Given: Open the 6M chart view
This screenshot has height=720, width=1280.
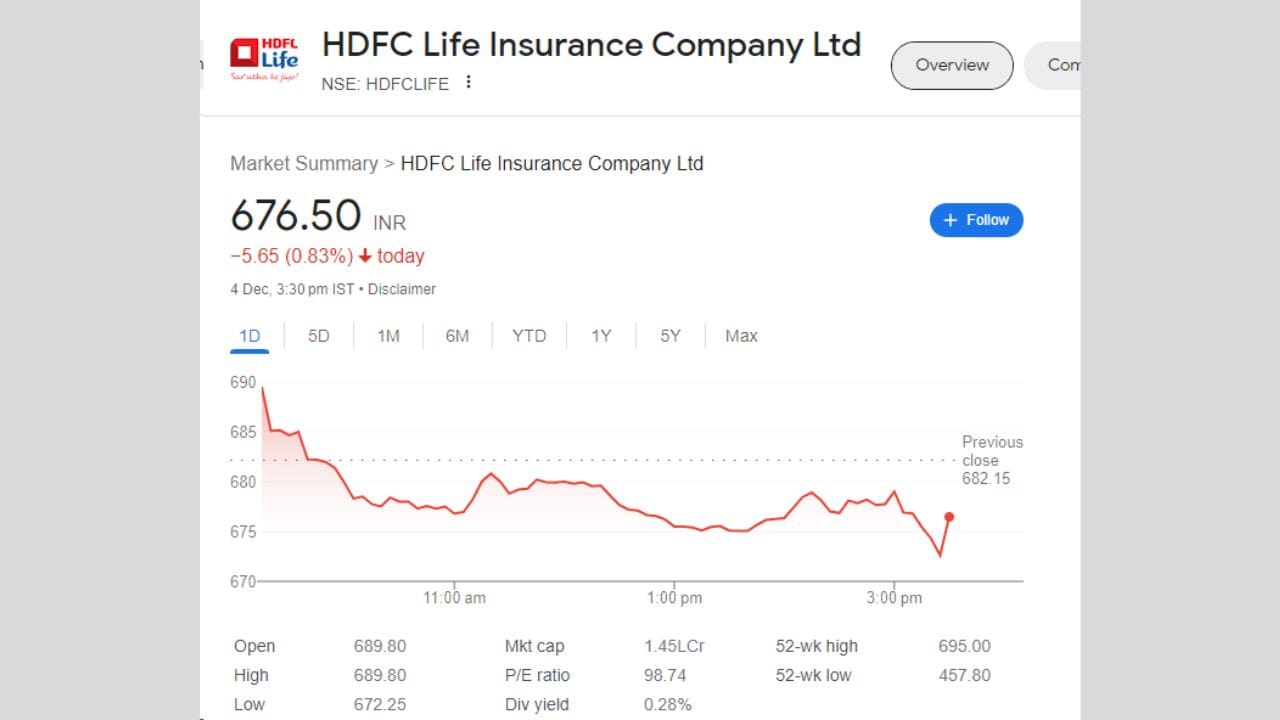Looking at the screenshot, I should 457,335.
